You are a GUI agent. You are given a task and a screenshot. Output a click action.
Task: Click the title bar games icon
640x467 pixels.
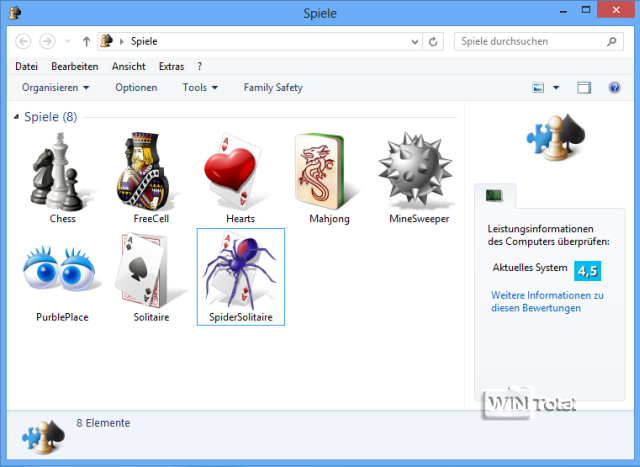[15, 12]
